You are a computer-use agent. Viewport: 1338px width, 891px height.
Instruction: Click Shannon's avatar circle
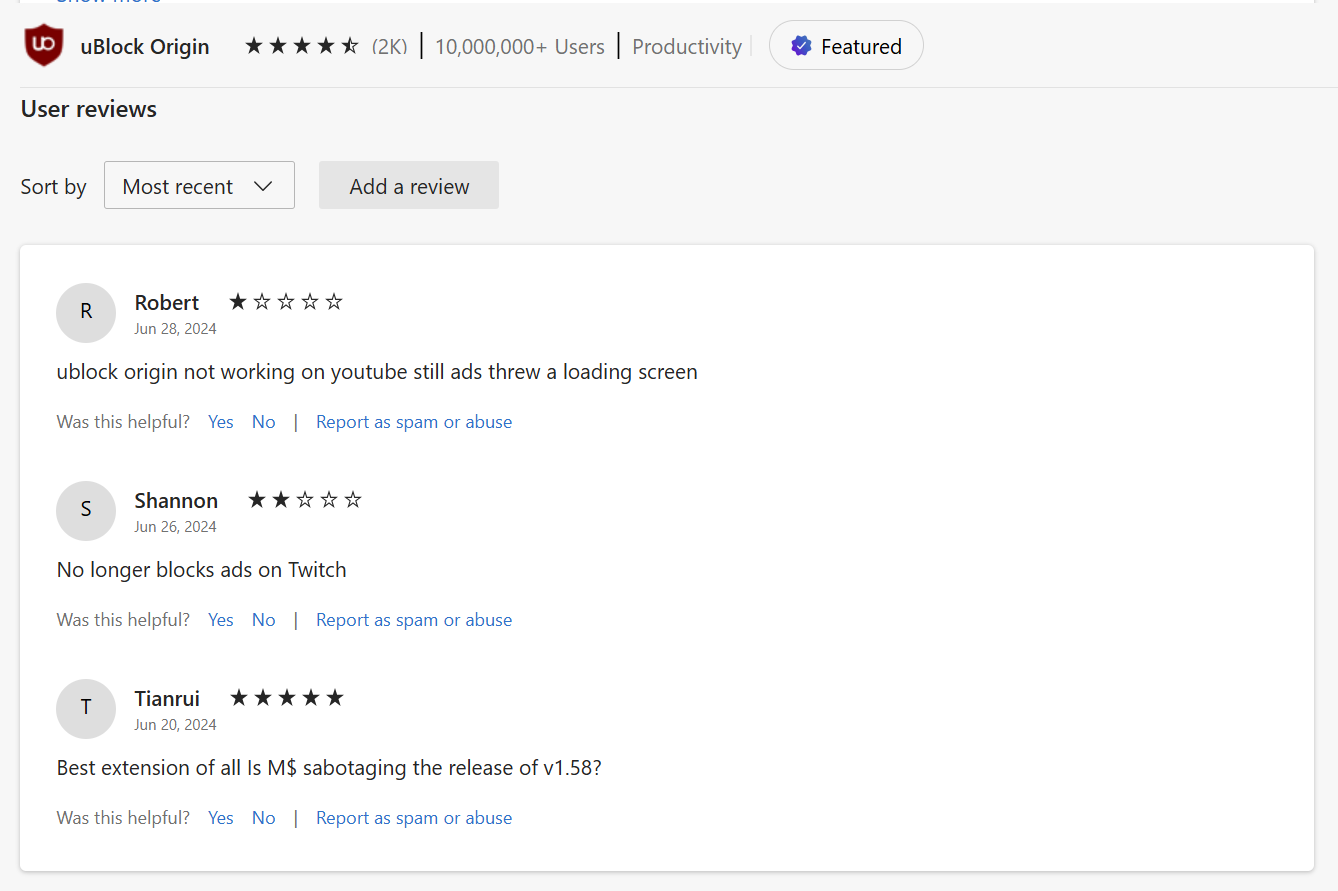pos(86,510)
